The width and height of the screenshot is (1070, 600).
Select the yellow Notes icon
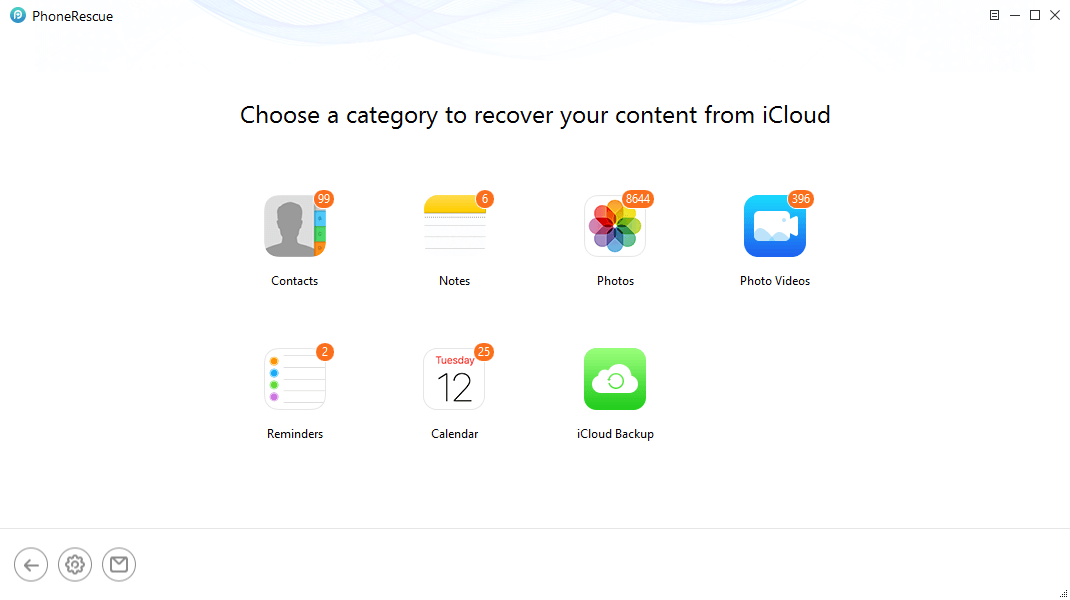(x=455, y=226)
